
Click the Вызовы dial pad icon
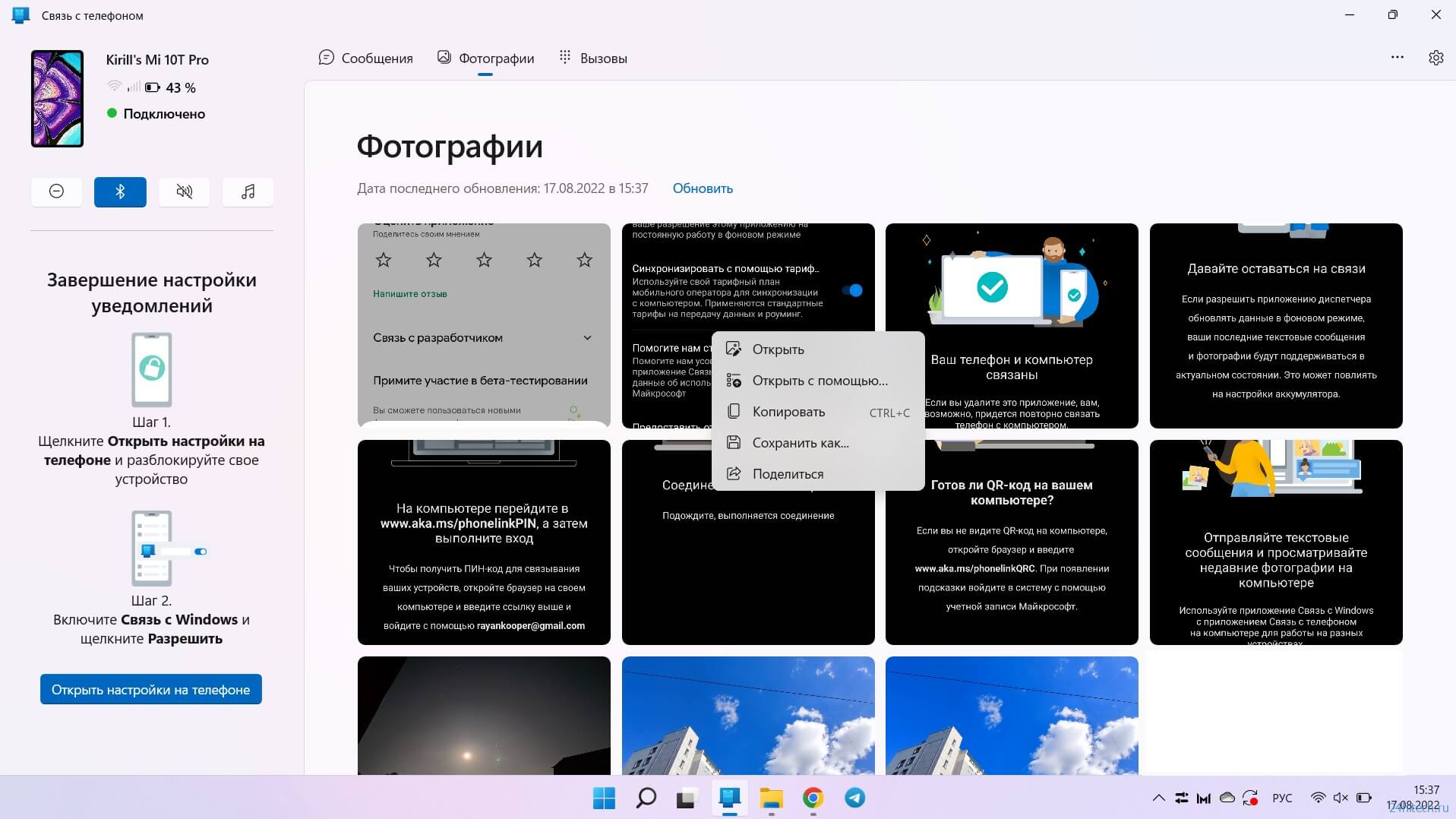(565, 57)
